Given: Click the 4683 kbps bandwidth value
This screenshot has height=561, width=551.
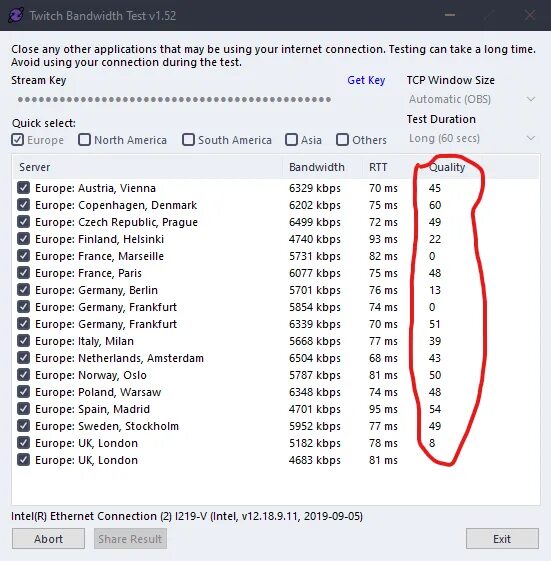Looking at the screenshot, I should [x=314, y=460].
